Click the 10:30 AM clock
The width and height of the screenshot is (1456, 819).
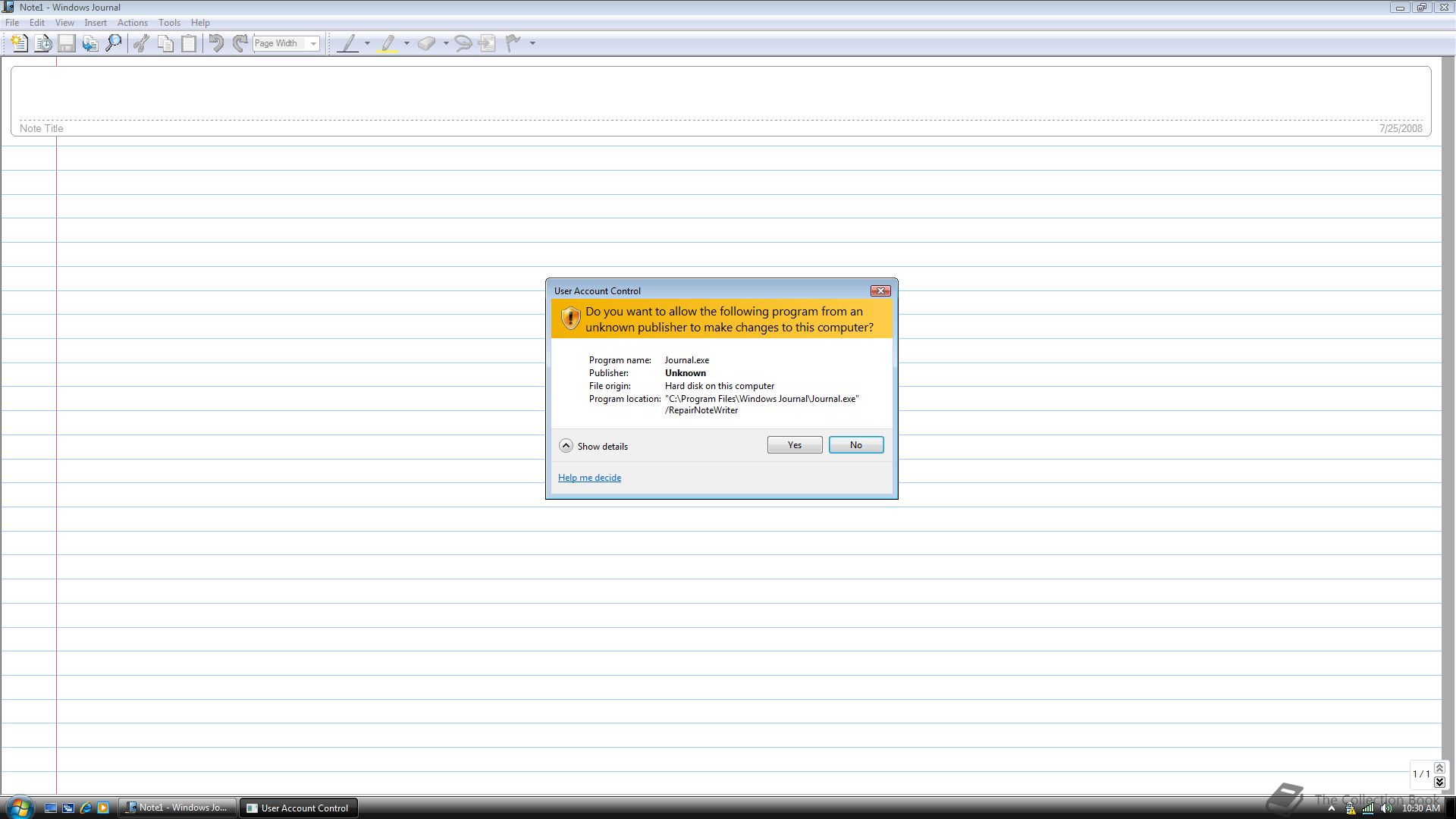1420,808
